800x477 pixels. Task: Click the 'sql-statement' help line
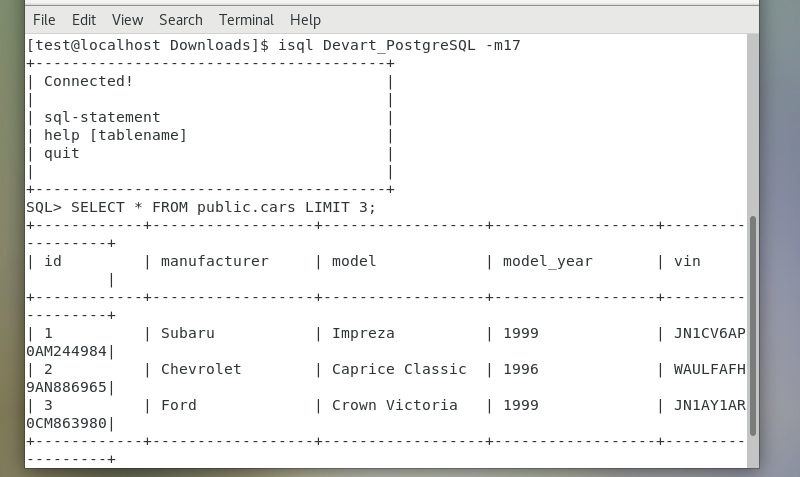click(102, 117)
